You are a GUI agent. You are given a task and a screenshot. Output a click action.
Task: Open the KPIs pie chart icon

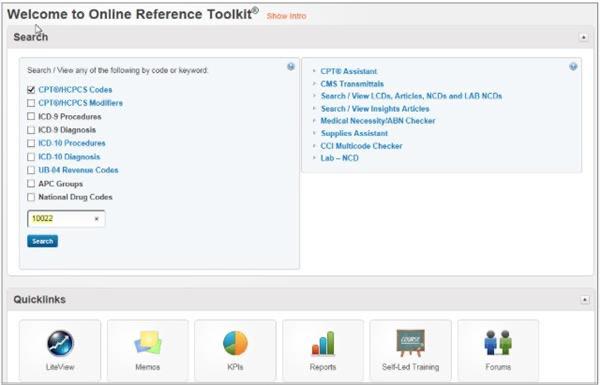coord(235,343)
